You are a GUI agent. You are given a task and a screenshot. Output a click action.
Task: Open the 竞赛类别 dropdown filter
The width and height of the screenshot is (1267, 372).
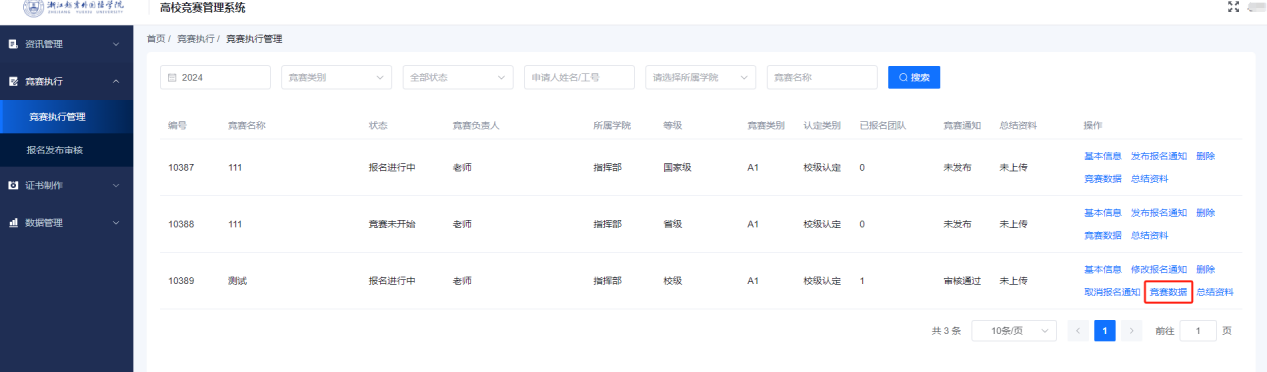335,77
